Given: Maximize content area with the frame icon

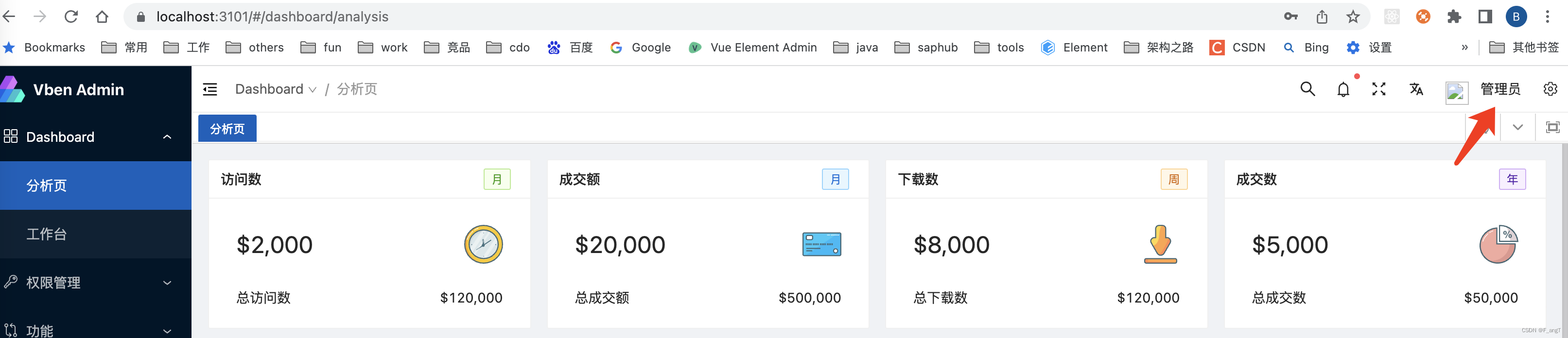Looking at the screenshot, I should 1553,127.
